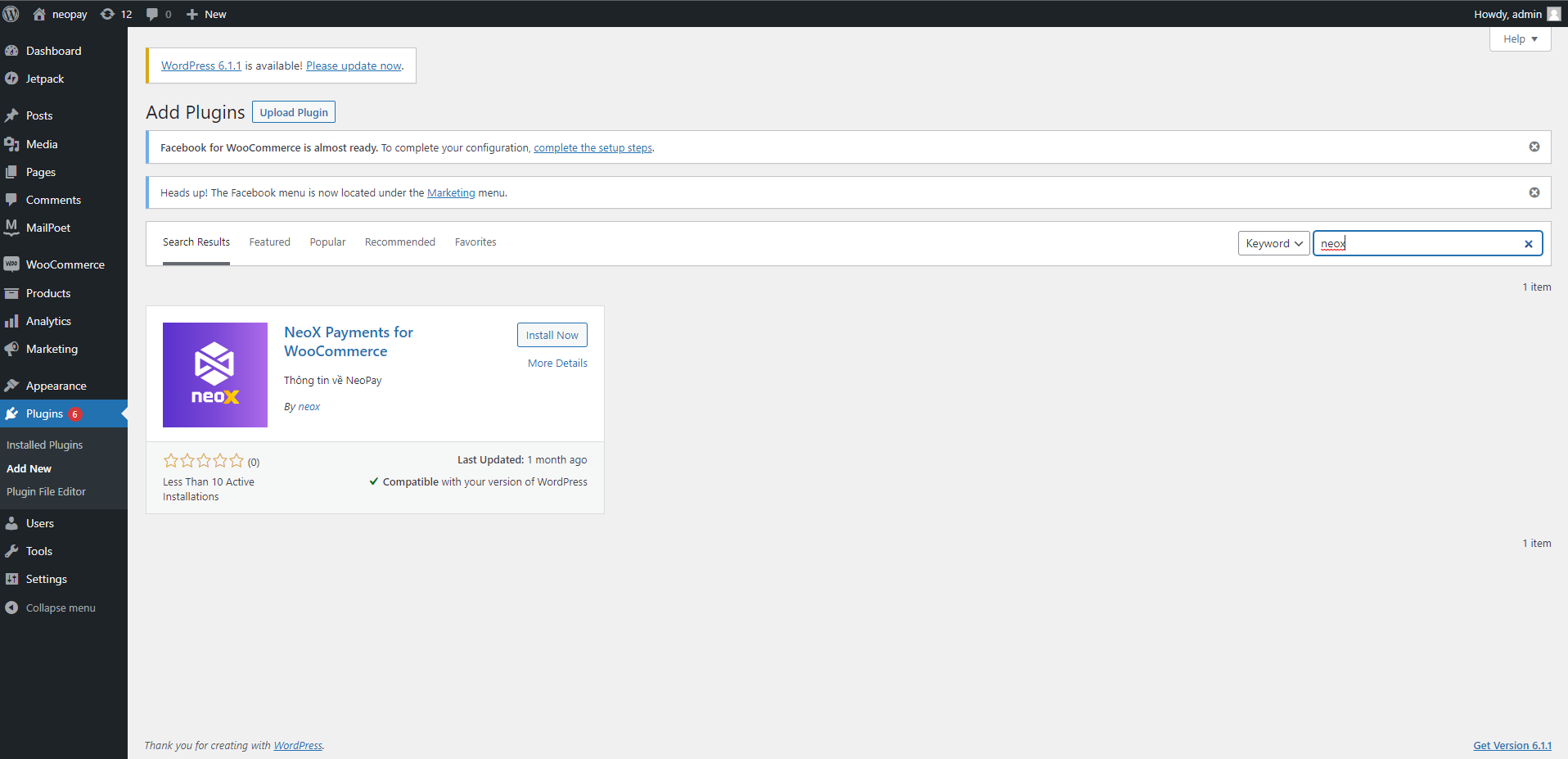Click the plus New icon in admin bar
This screenshot has height=759, width=1568.
pyautogui.click(x=192, y=14)
